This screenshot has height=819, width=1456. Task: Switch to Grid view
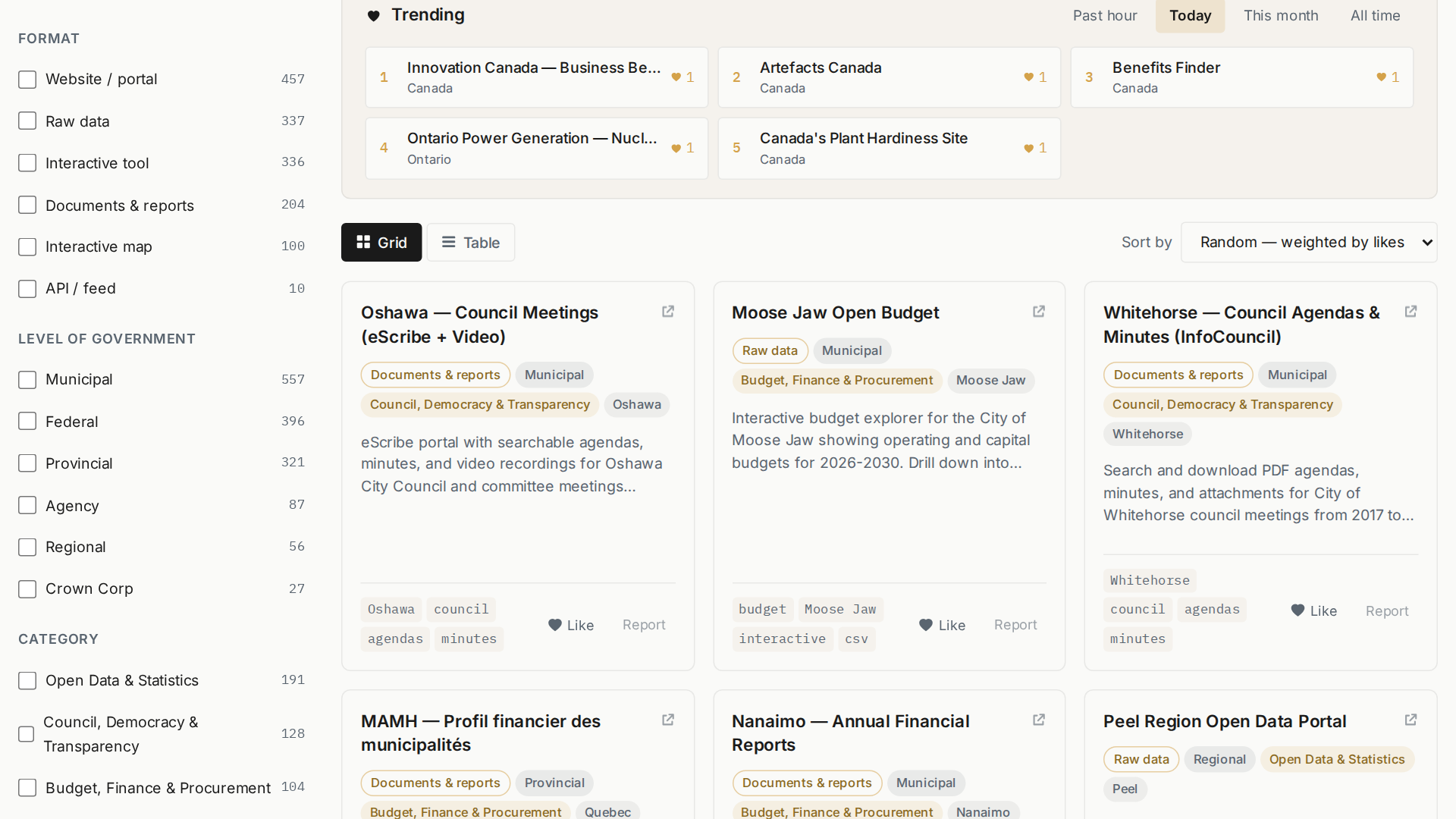pos(381,243)
